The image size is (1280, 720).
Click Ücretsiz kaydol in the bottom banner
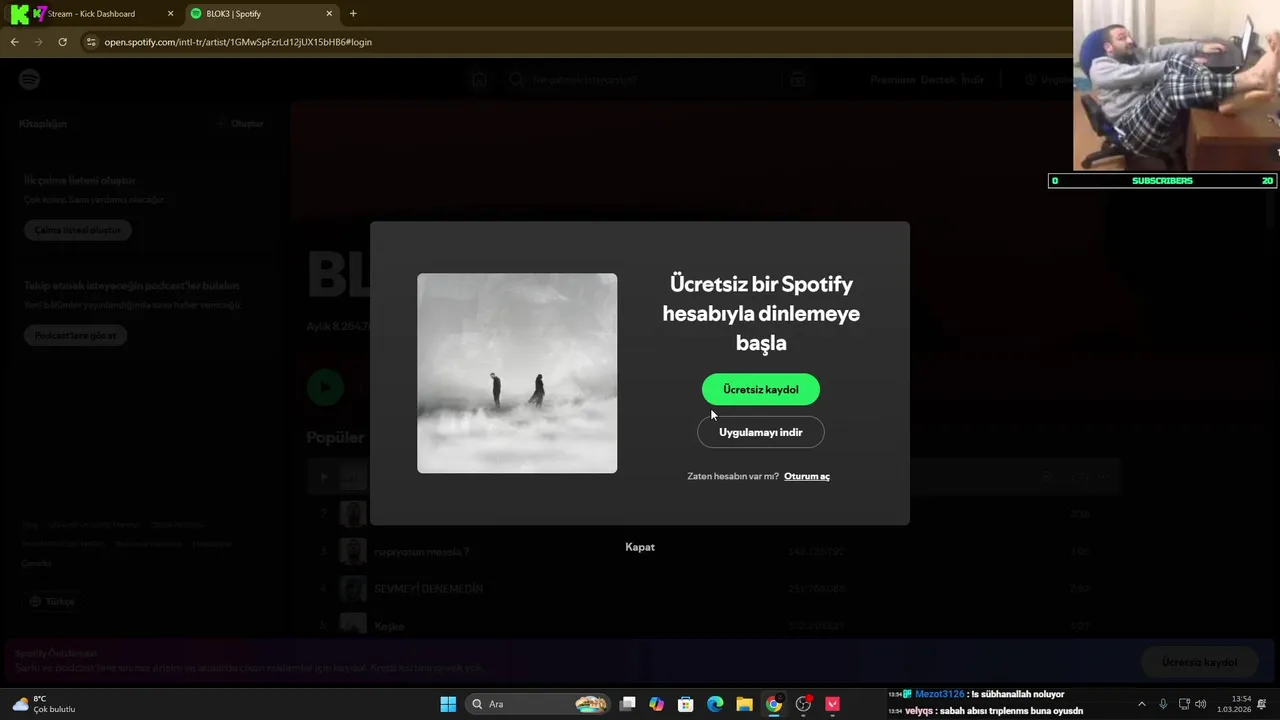(1199, 662)
